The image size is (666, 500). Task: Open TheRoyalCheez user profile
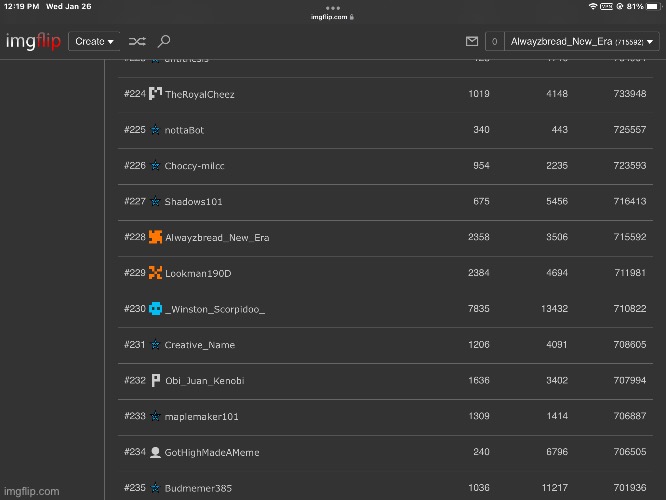(x=200, y=94)
